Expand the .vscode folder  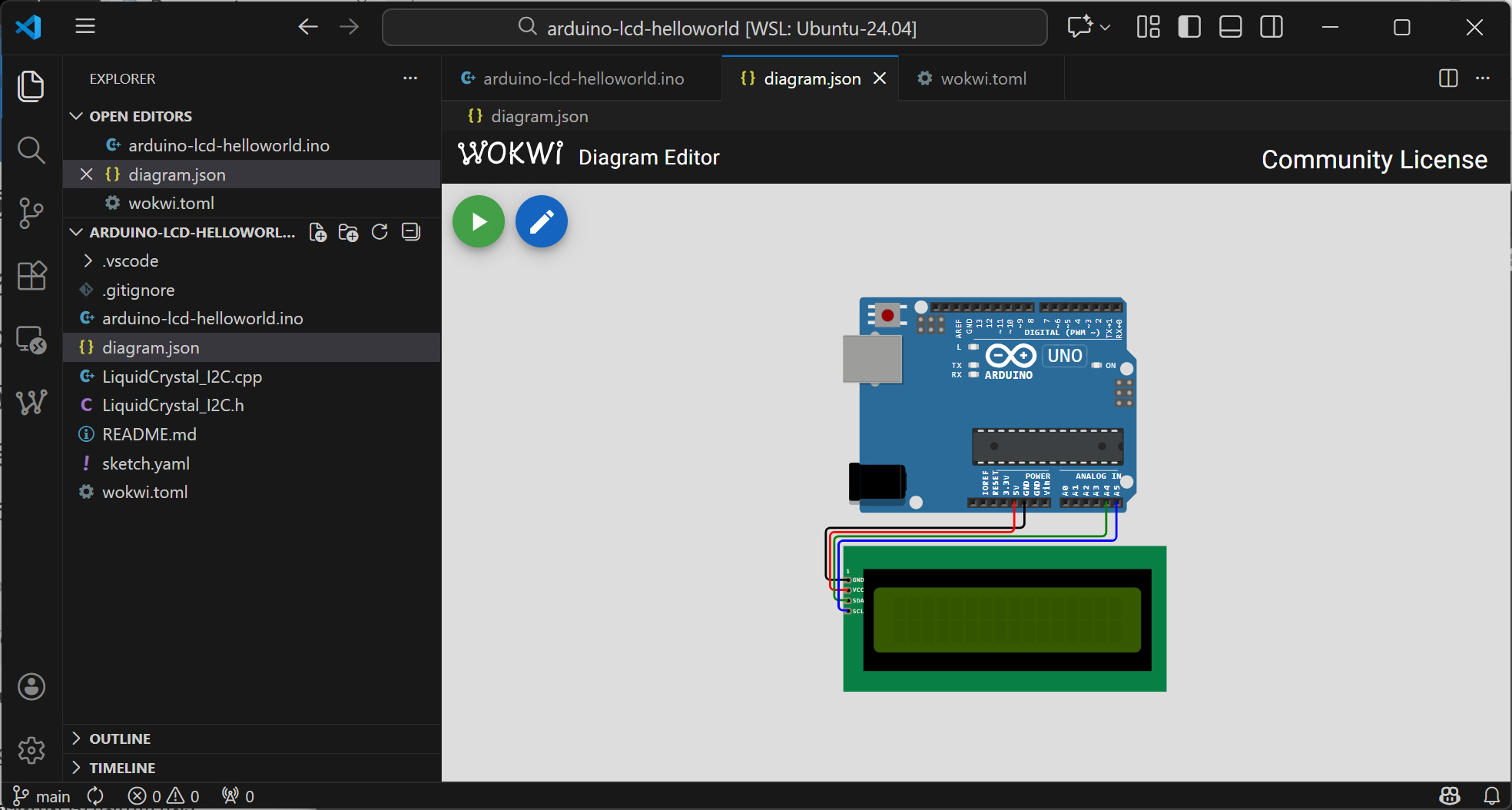tap(131, 261)
